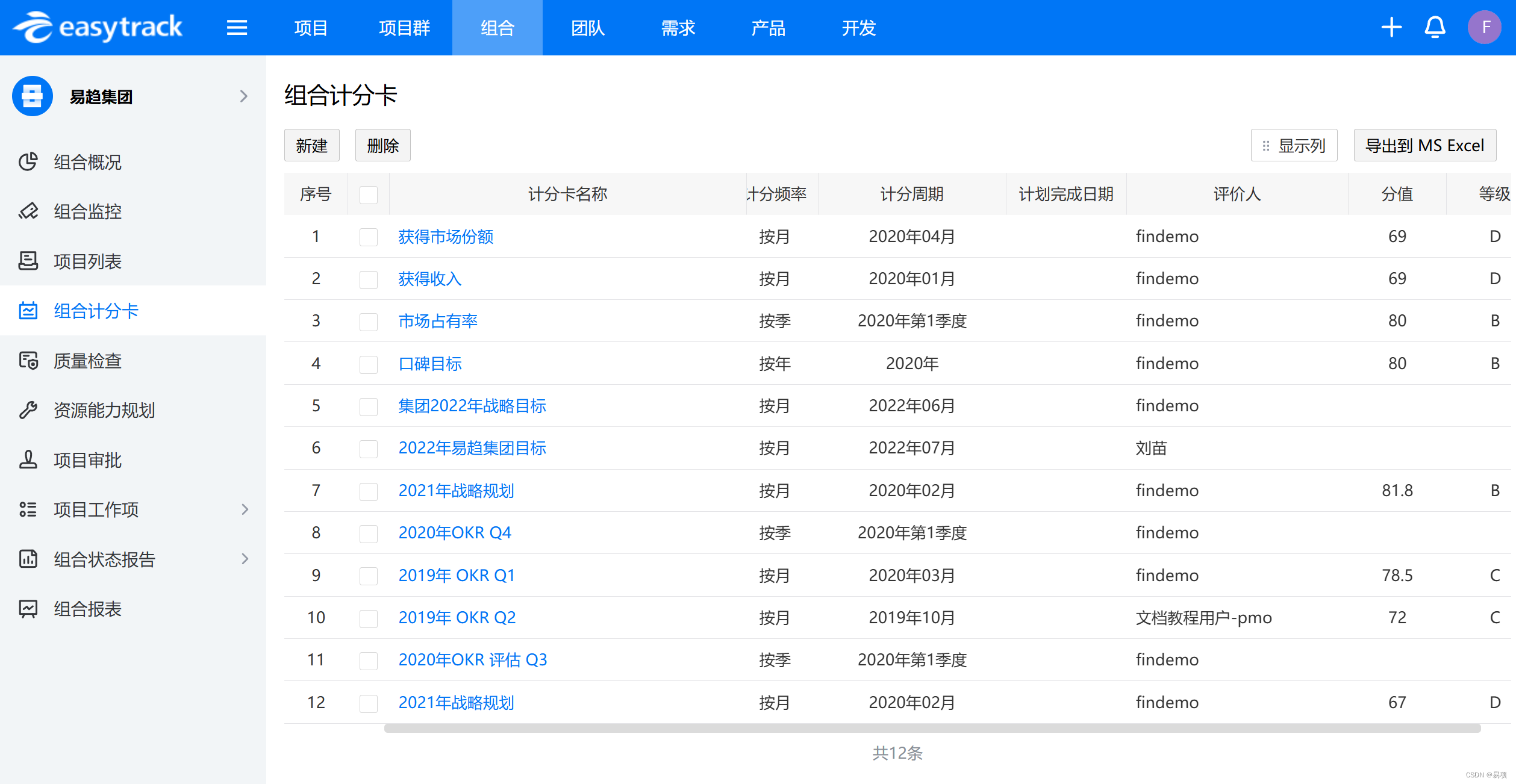Image resolution: width=1516 pixels, height=784 pixels.
Task: Check the box for 口碑目标 row
Action: tap(368, 364)
